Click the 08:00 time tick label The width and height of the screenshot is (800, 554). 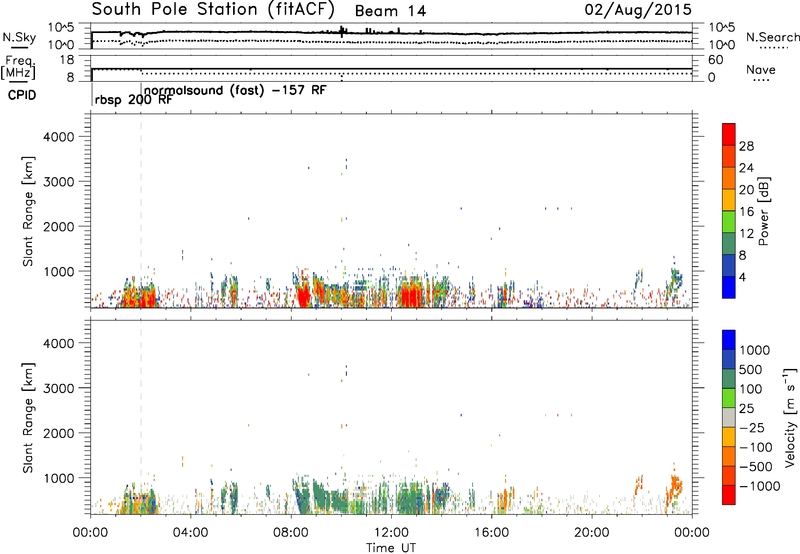pos(290,533)
